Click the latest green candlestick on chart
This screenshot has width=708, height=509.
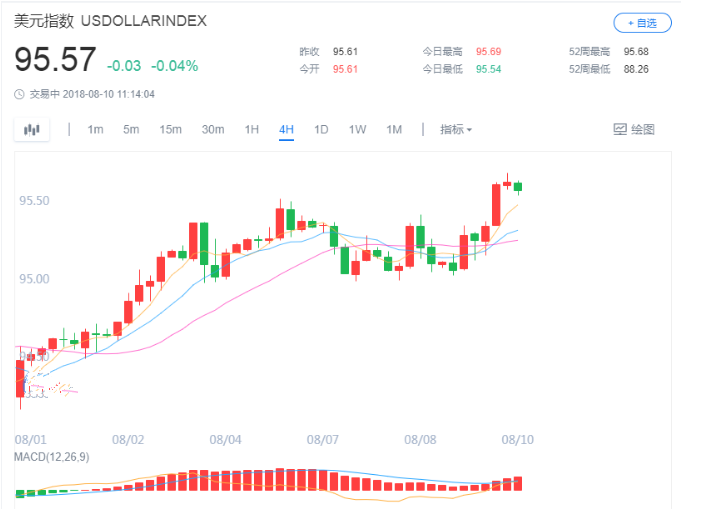518,187
